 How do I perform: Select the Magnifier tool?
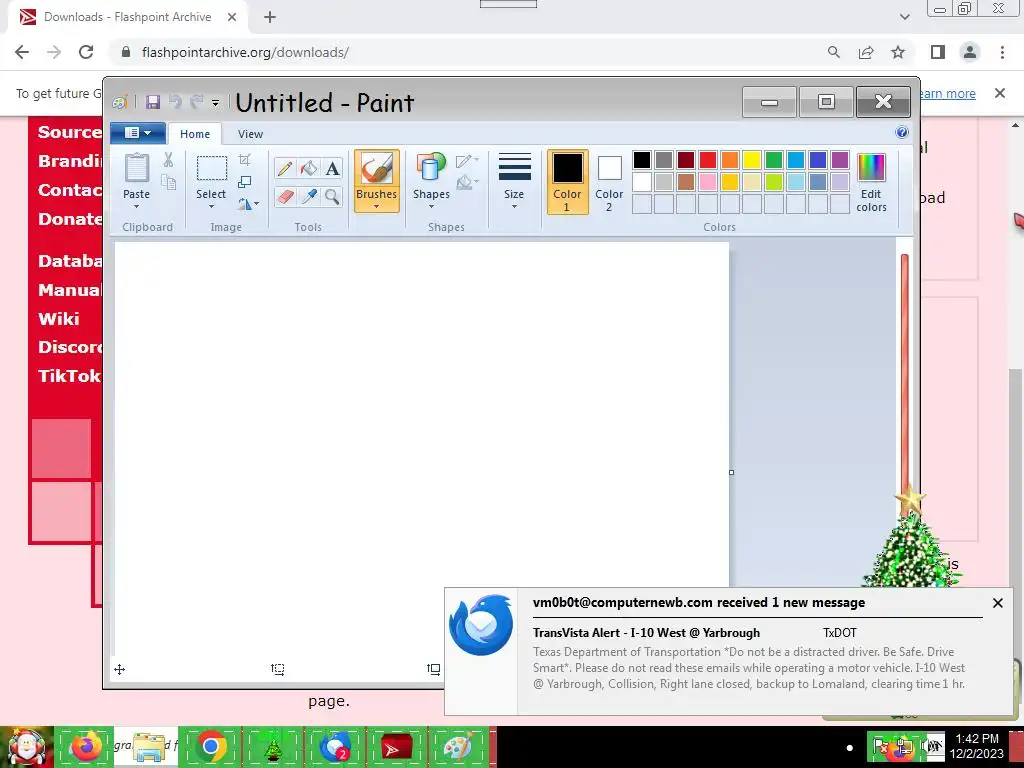(332, 196)
